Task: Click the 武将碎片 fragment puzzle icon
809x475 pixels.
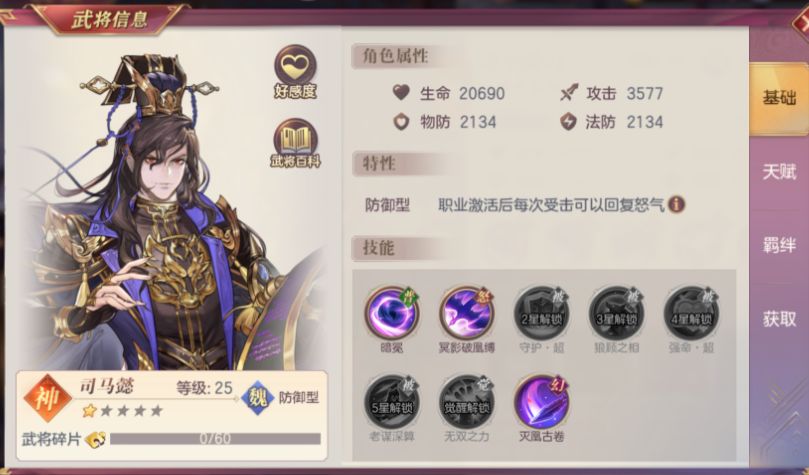Action: point(95,439)
